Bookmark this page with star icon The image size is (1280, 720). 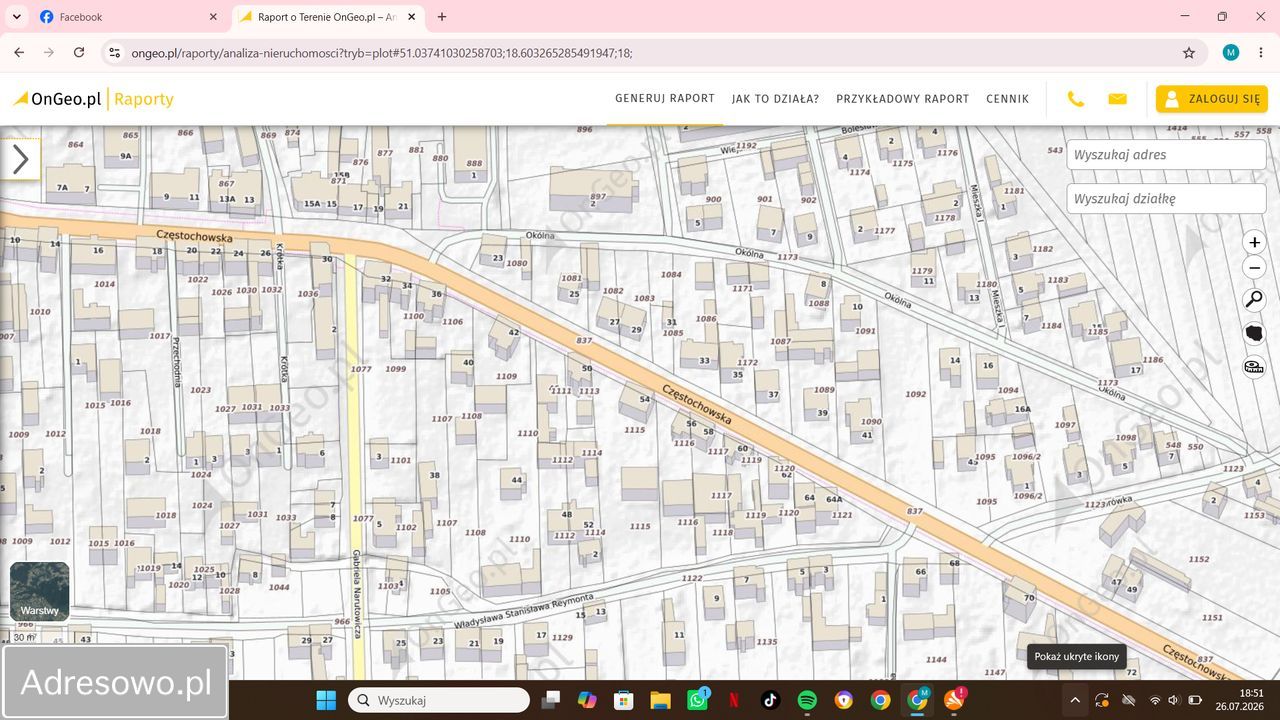coord(1189,53)
